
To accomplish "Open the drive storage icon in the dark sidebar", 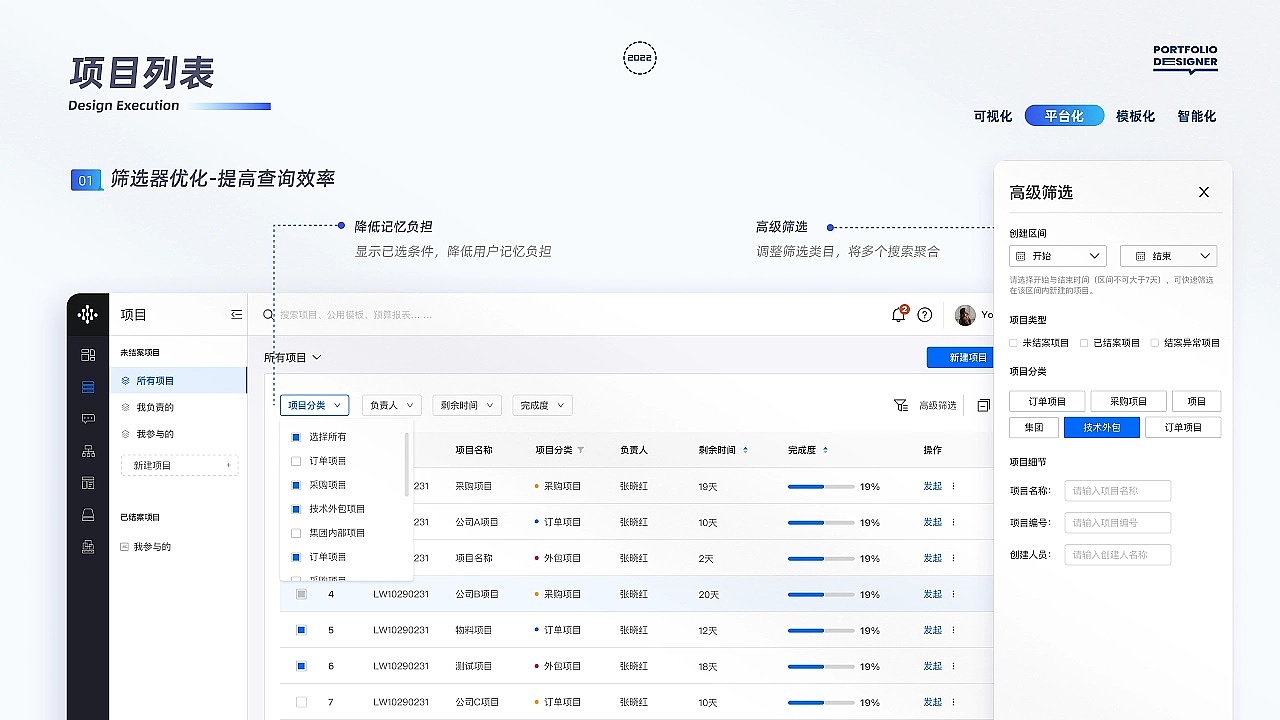I will coord(88,515).
